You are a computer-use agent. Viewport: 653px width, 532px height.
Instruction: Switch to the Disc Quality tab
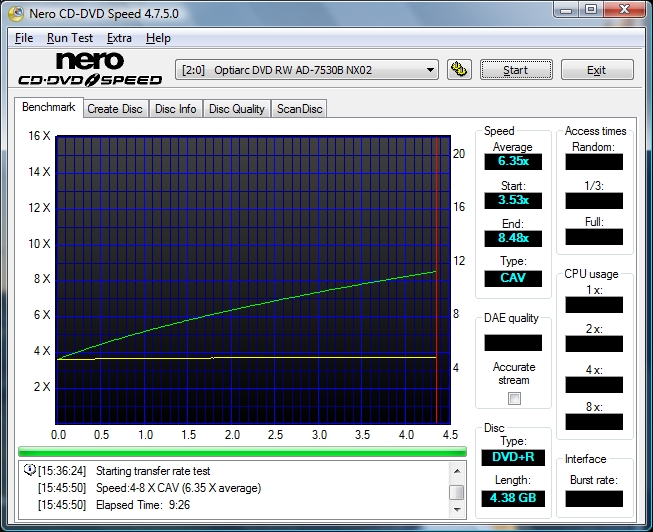point(237,109)
